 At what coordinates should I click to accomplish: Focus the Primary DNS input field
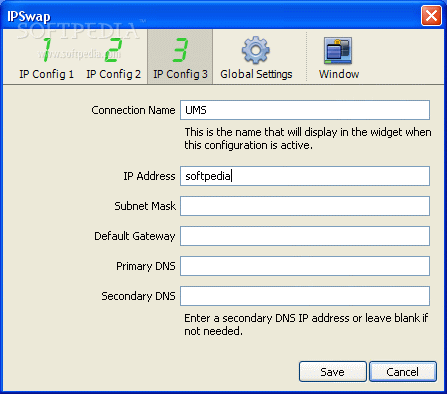click(x=305, y=266)
